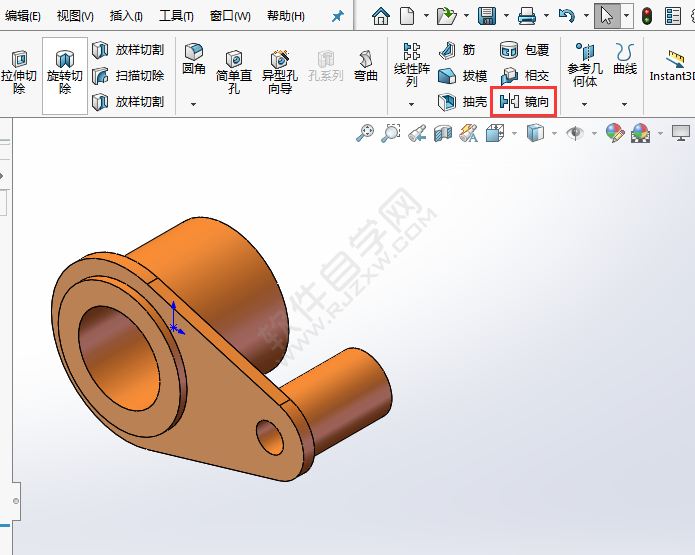Expand the View Orientation dropdown arrow

tap(514, 133)
